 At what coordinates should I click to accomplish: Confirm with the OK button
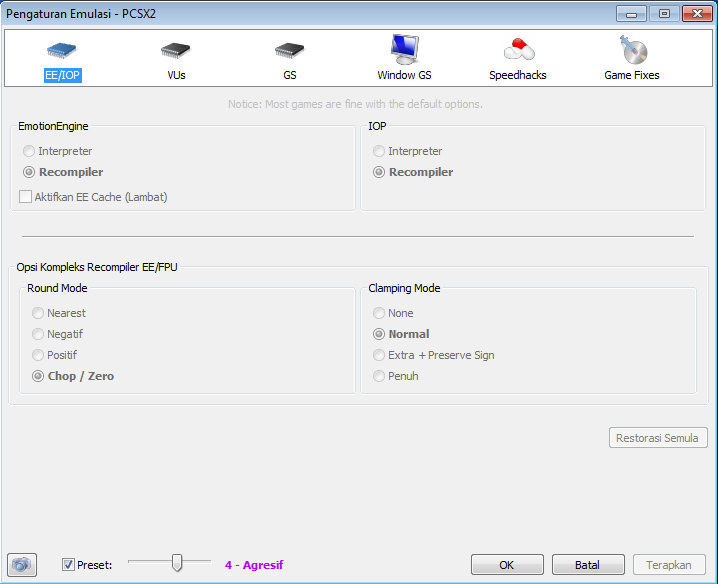507,565
